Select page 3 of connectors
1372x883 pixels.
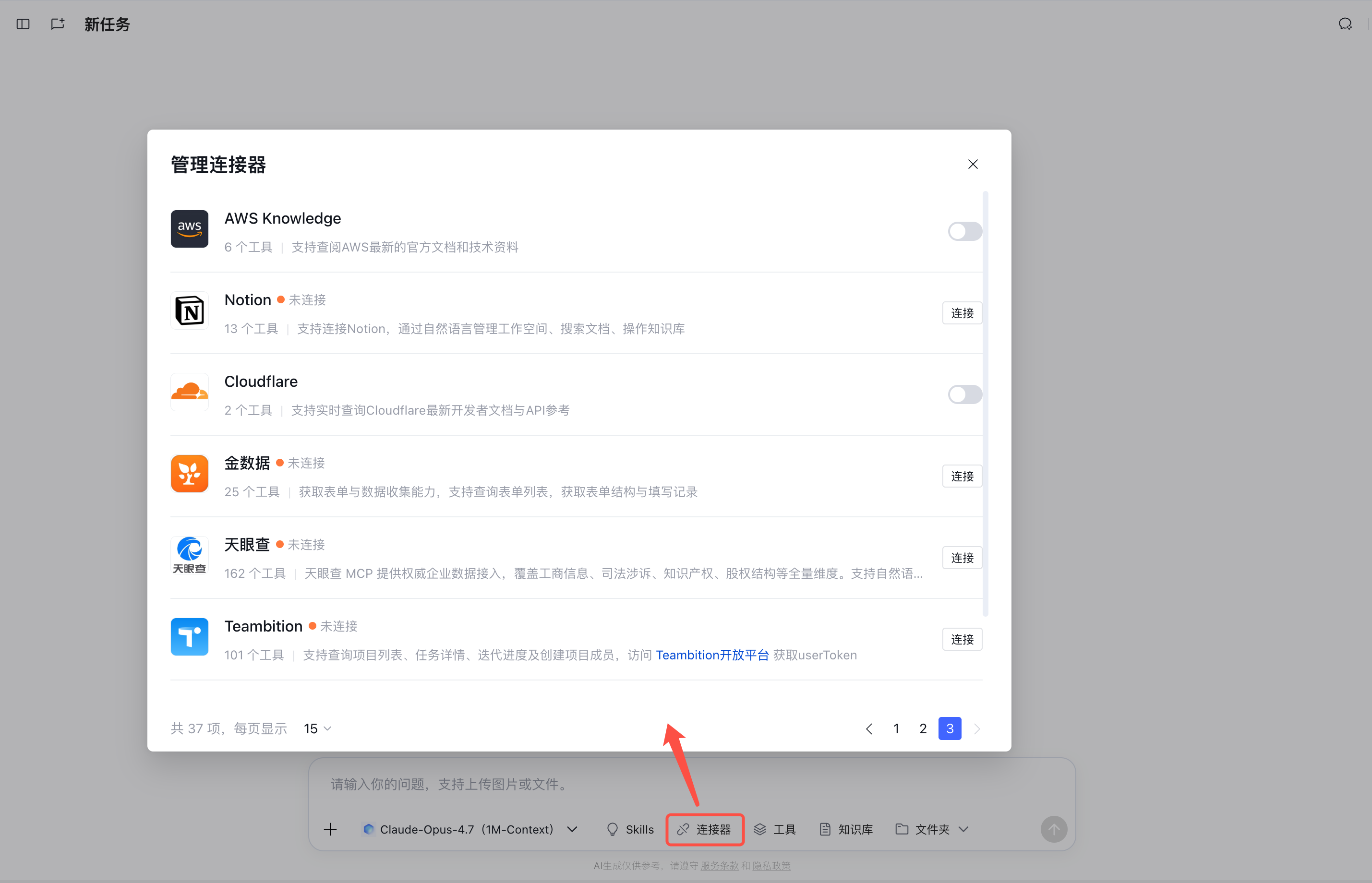pyautogui.click(x=950, y=728)
